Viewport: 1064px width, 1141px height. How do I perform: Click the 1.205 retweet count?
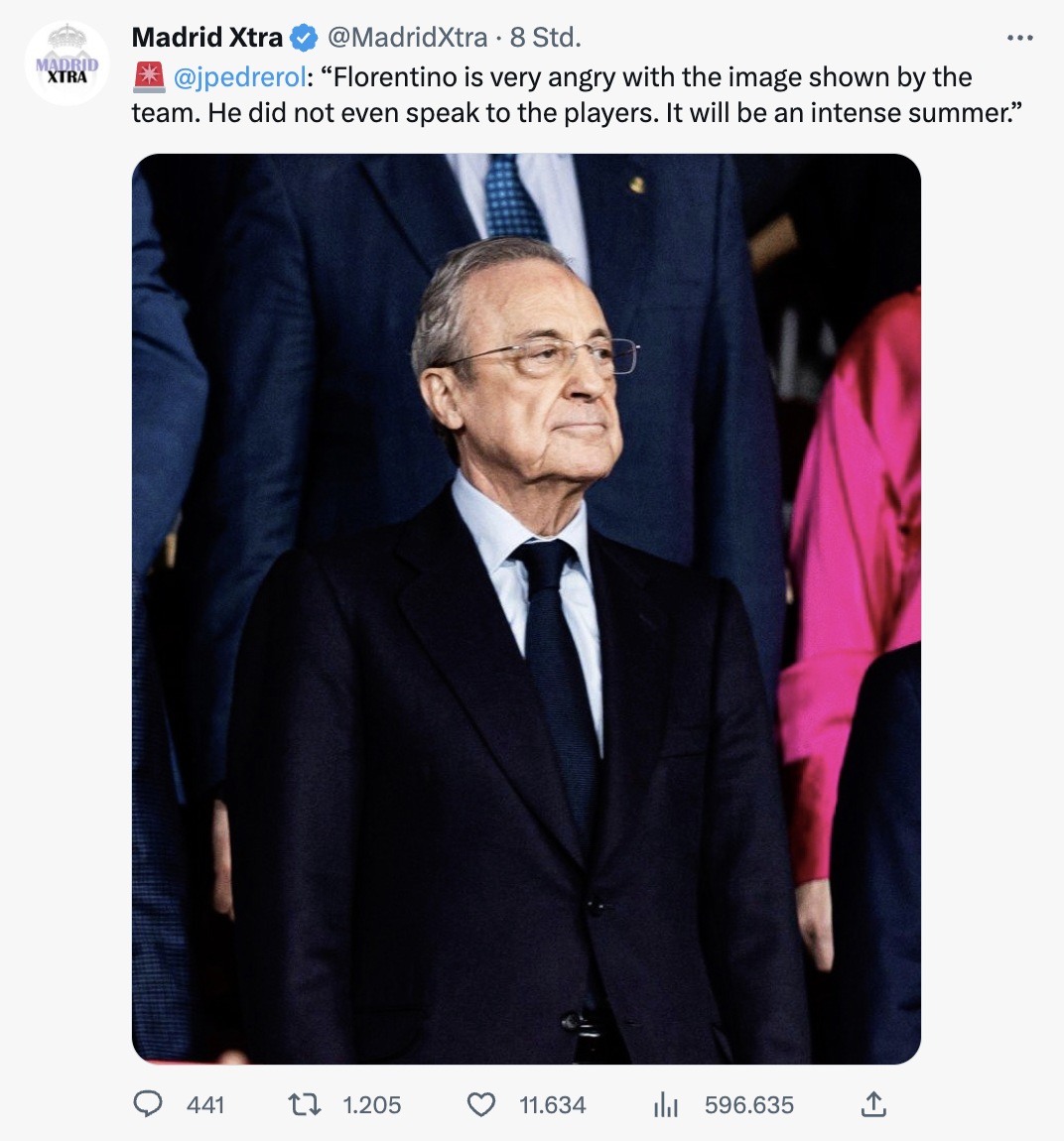coord(372,1105)
